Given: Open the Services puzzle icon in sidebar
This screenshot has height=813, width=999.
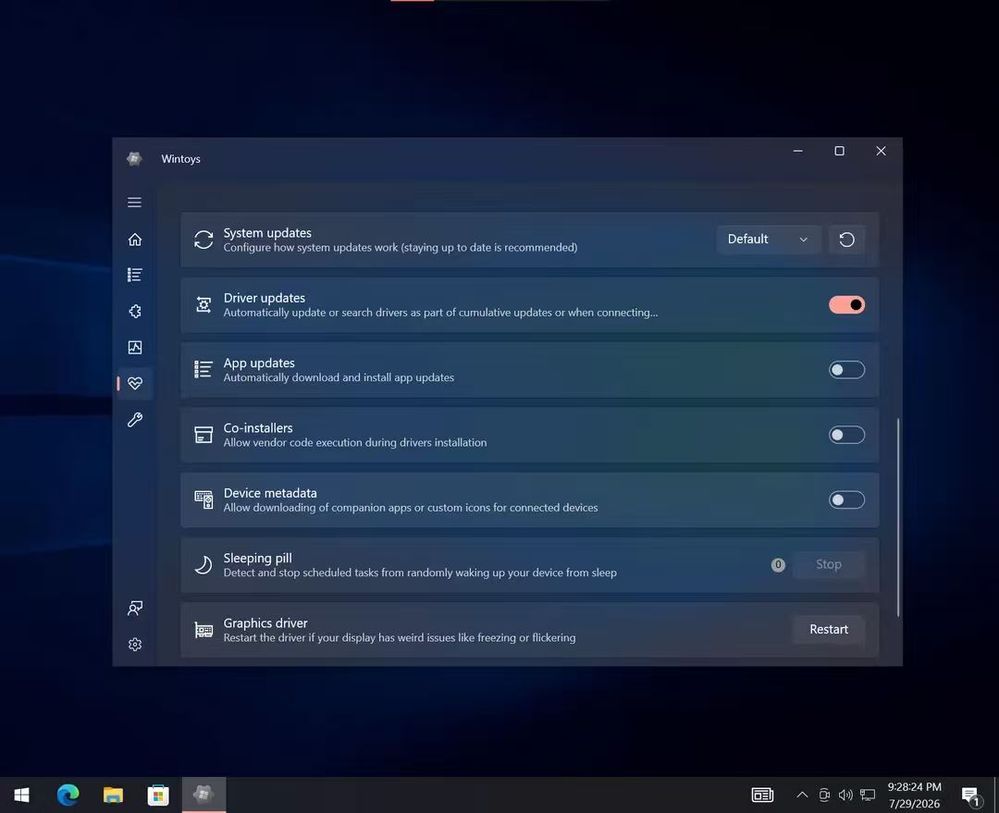Looking at the screenshot, I should (x=134, y=311).
